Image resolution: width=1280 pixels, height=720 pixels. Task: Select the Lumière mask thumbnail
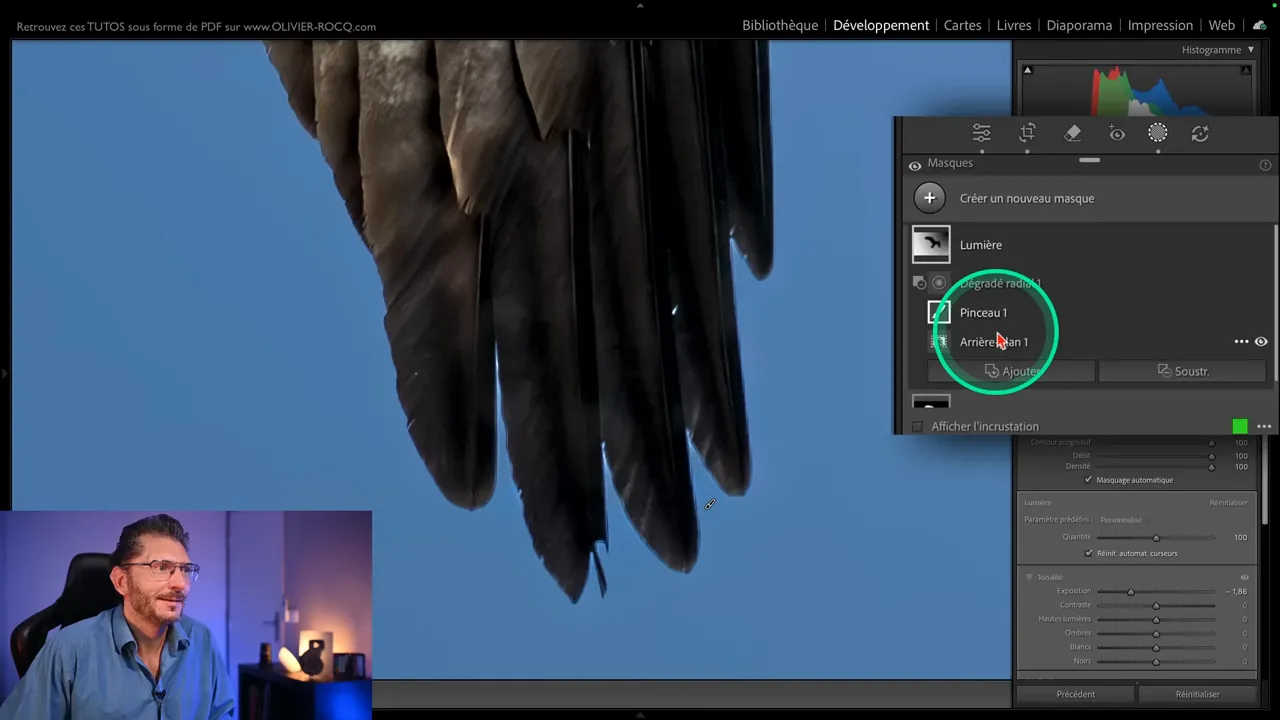(930, 244)
